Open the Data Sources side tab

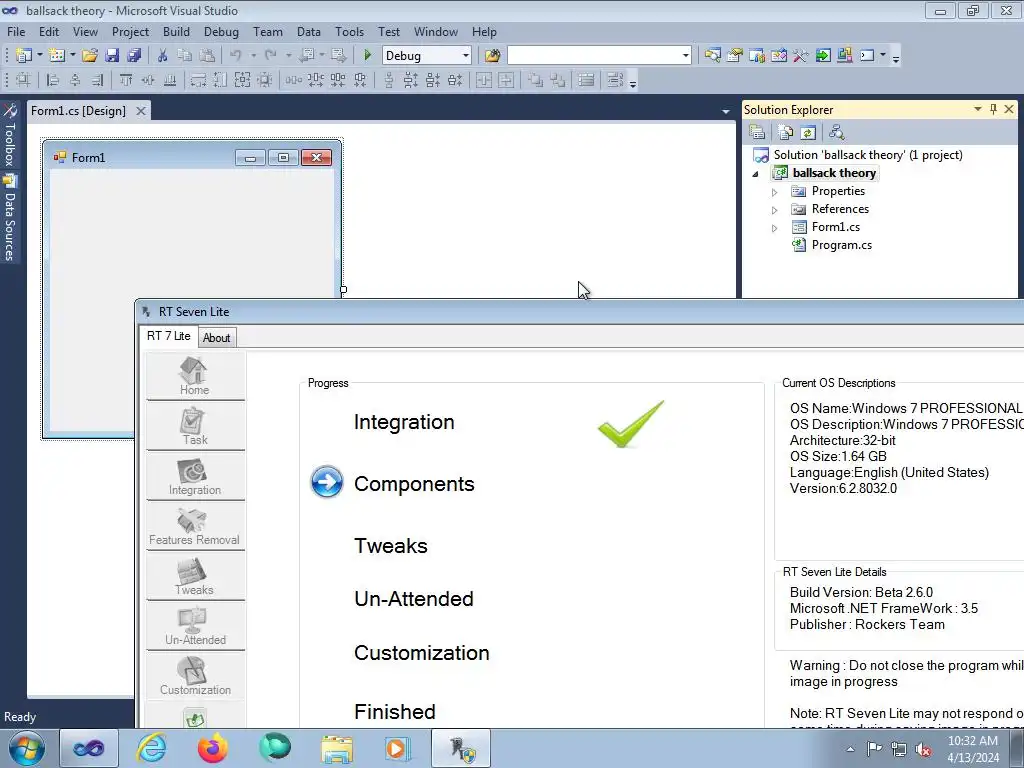coord(9,219)
